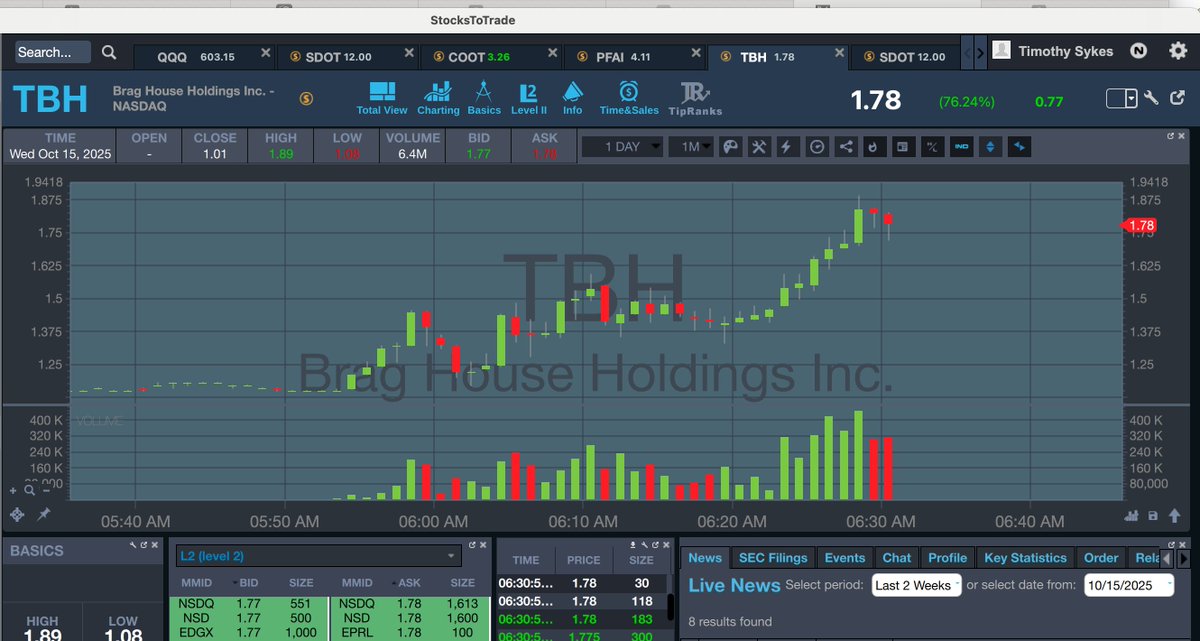1200x641 pixels.
Task: Open wrench settings beside TBH quote
Action: click(1151, 98)
